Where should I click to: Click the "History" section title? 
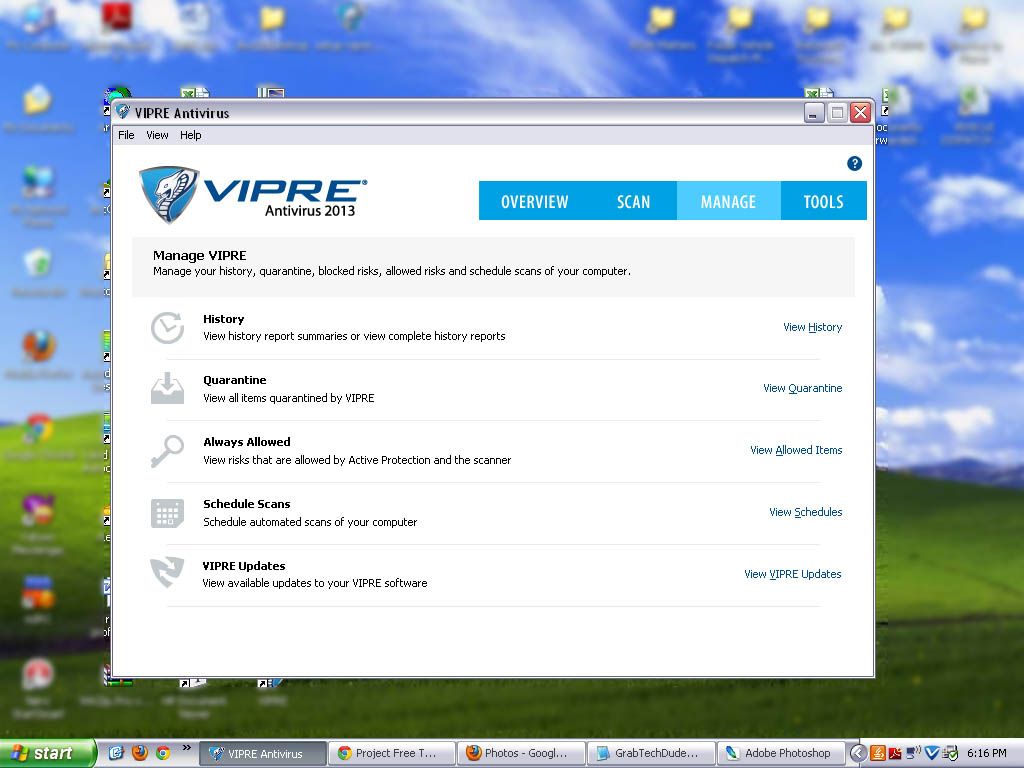(x=223, y=319)
